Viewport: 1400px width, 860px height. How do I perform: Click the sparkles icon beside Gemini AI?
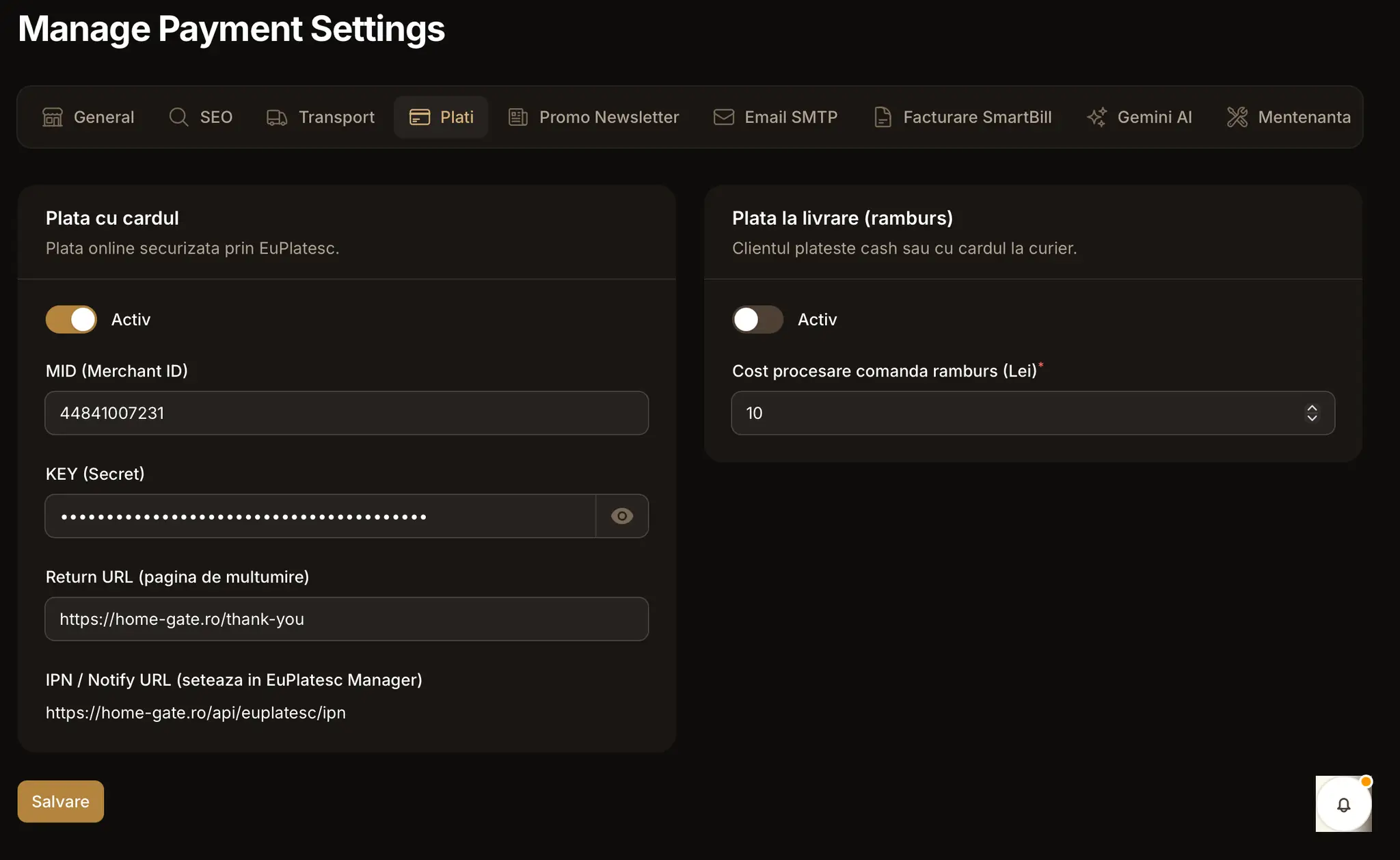(x=1096, y=118)
